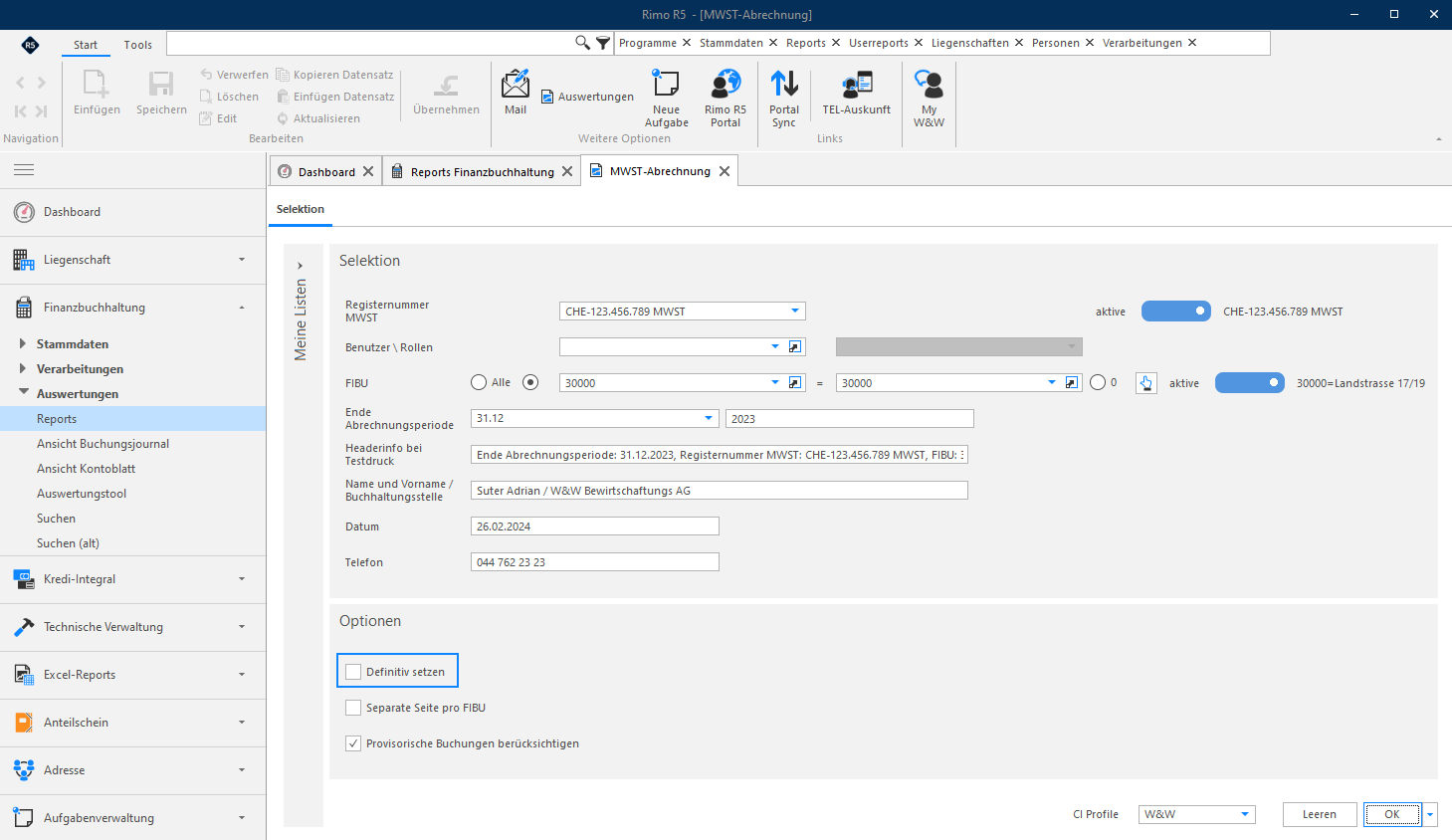1452x840 pixels.
Task: Toggle the aktive switch for FIBU 30000
Action: point(1250,383)
